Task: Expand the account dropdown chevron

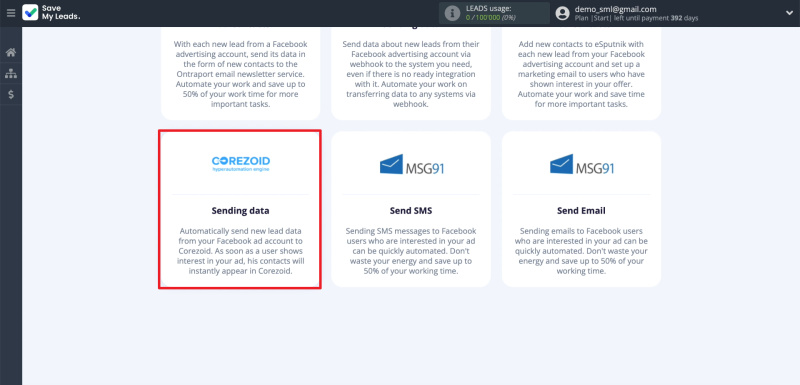Action: click(x=789, y=14)
